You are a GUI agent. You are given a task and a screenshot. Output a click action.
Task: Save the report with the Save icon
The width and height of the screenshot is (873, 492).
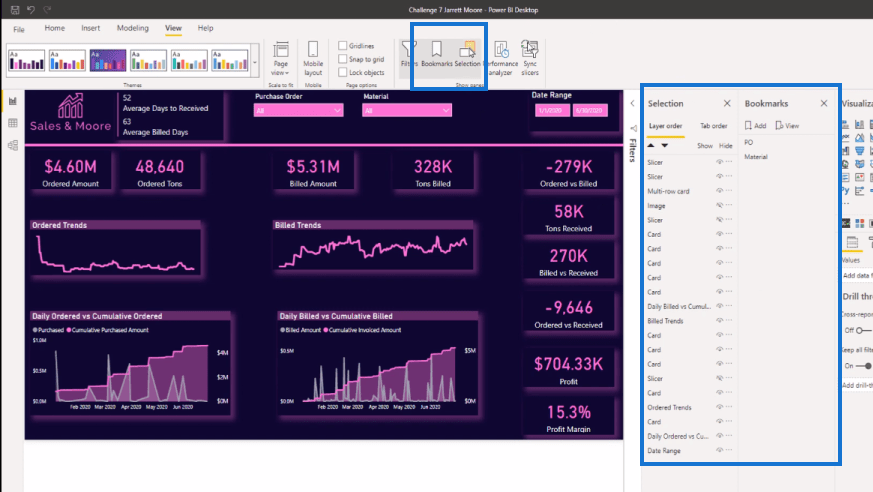[x=15, y=9]
